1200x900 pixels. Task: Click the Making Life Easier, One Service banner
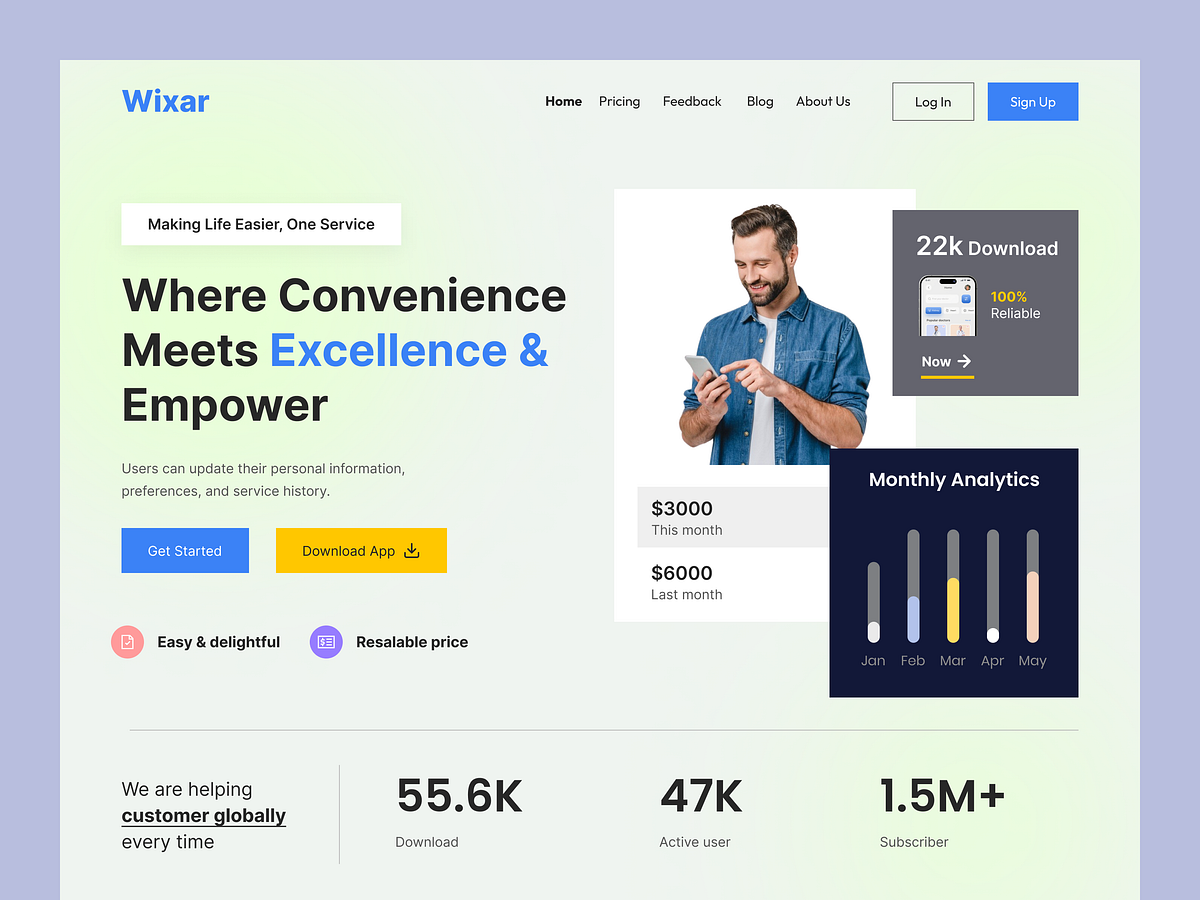pos(261,223)
